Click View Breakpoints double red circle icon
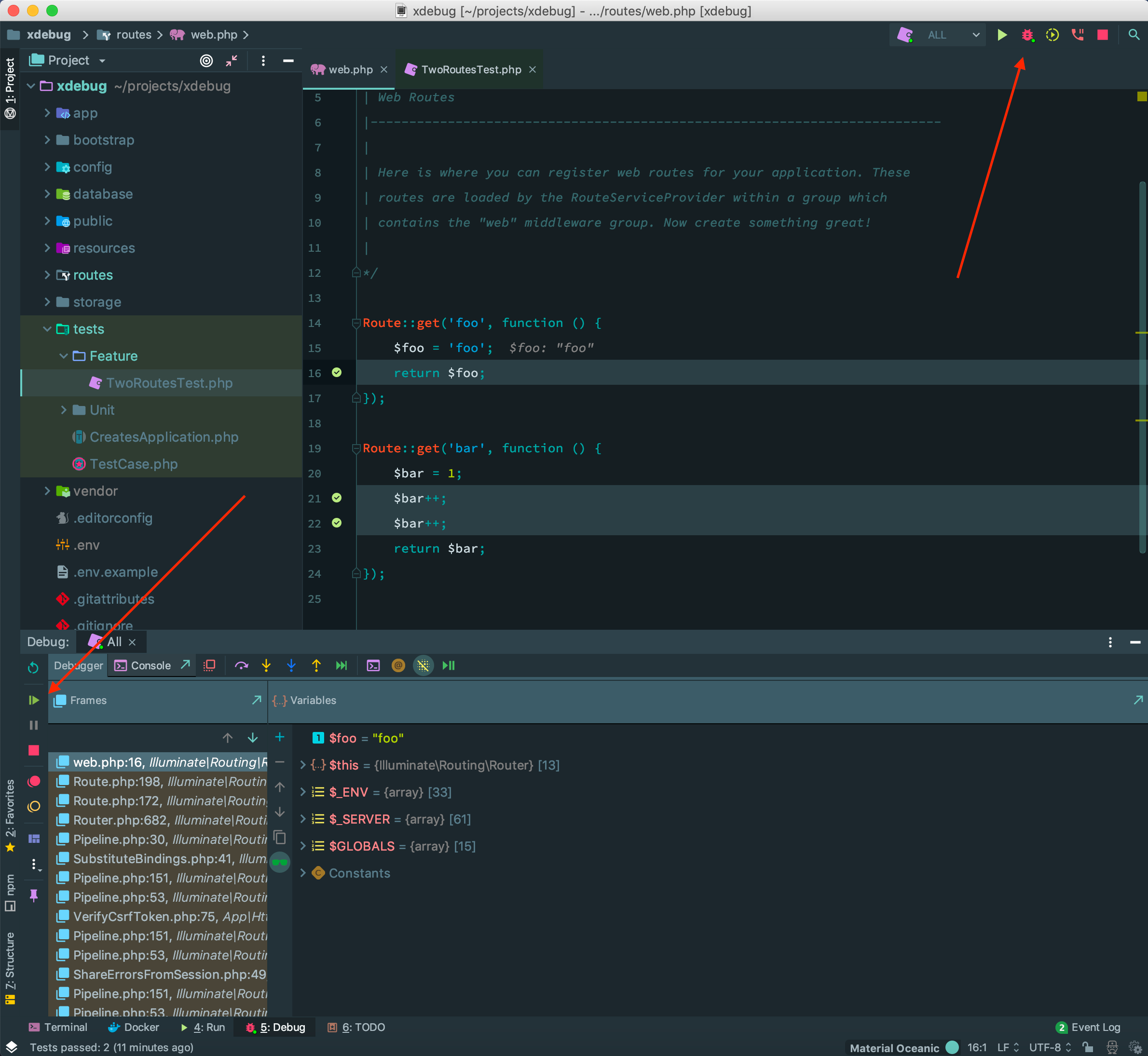Screen dimensions: 1148x1056 (34, 781)
